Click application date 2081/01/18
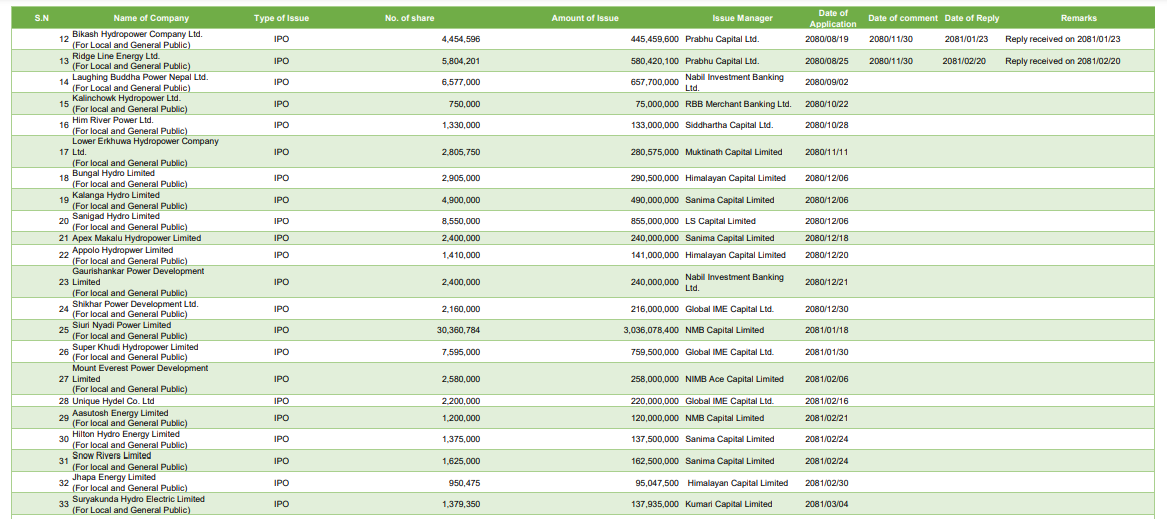Viewport: 1167px width, 519px height. pos(827,331)
